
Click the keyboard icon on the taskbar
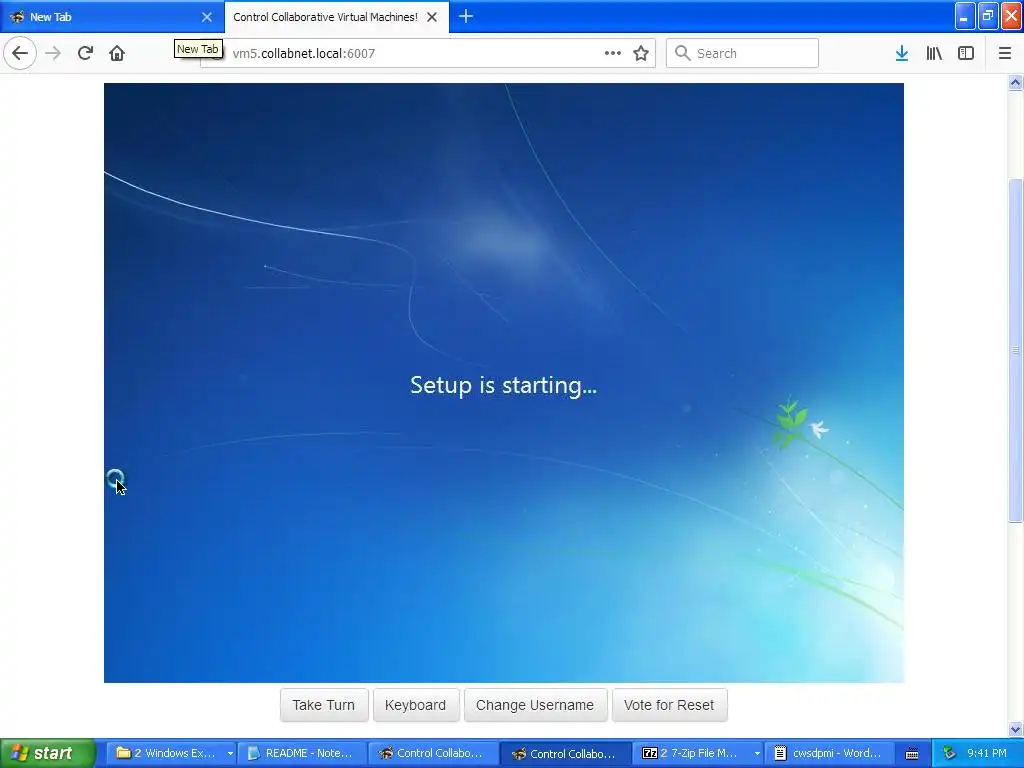click(x=912, y=754)
